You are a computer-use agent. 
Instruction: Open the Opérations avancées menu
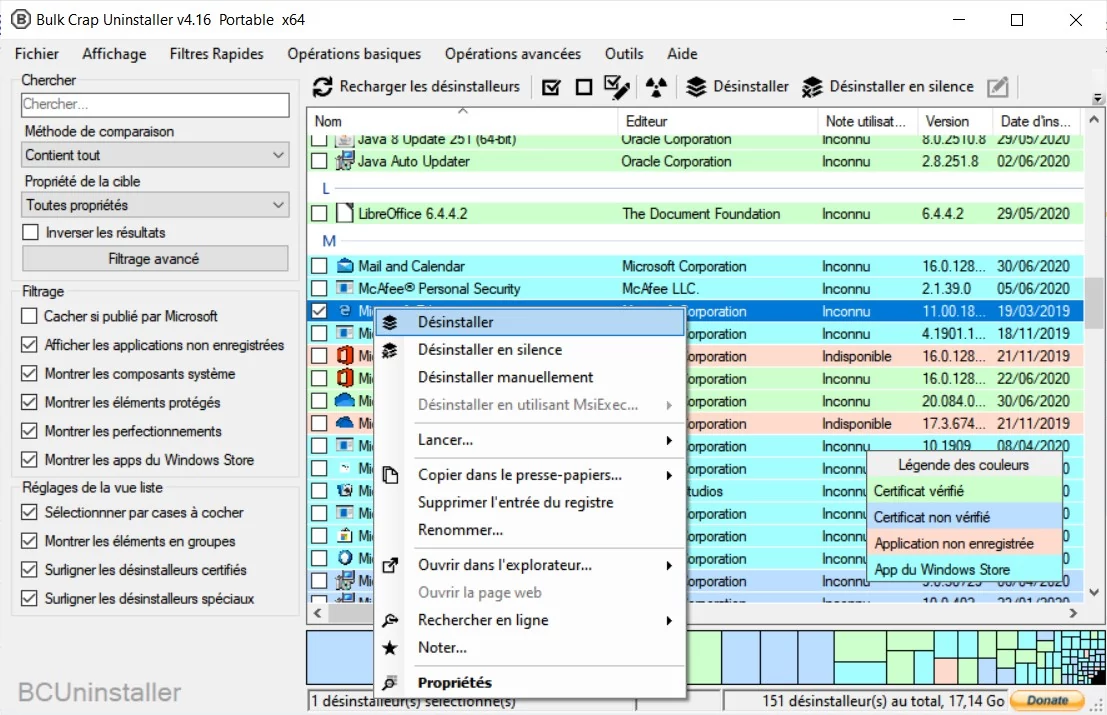point(513,54)
